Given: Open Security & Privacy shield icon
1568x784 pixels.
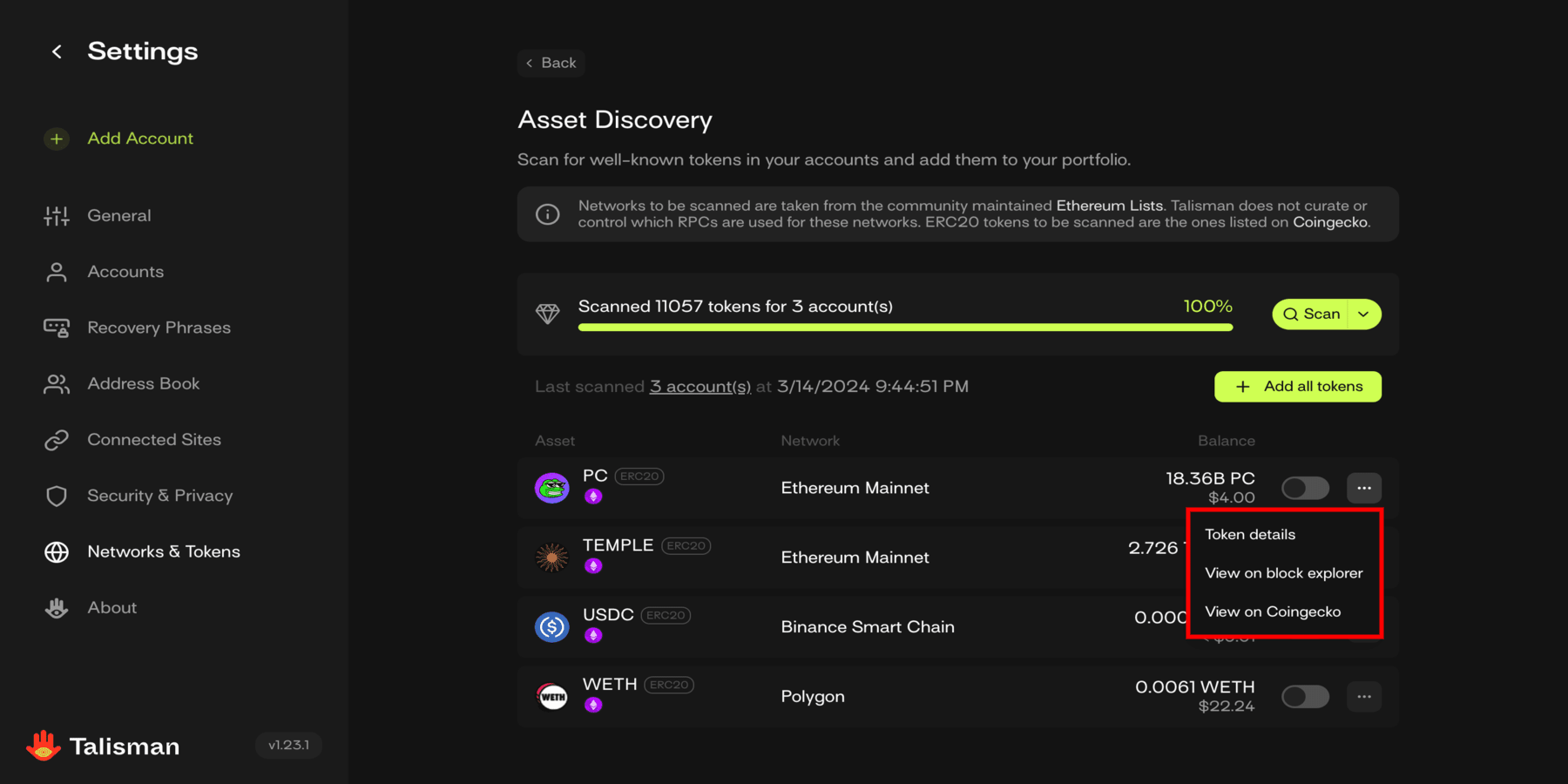Looking at the screenshot, I should coord(57,496).
